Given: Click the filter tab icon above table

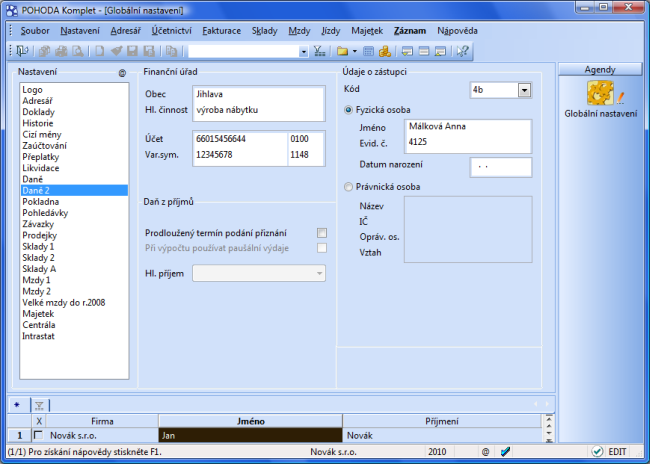Looking at the screenshot, I should point(39,405).
